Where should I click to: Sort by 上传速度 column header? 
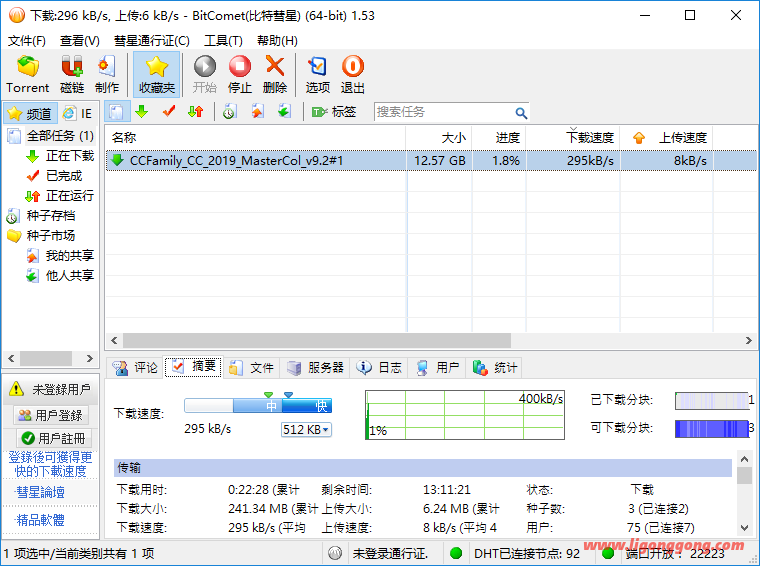(x=666, y=138)
